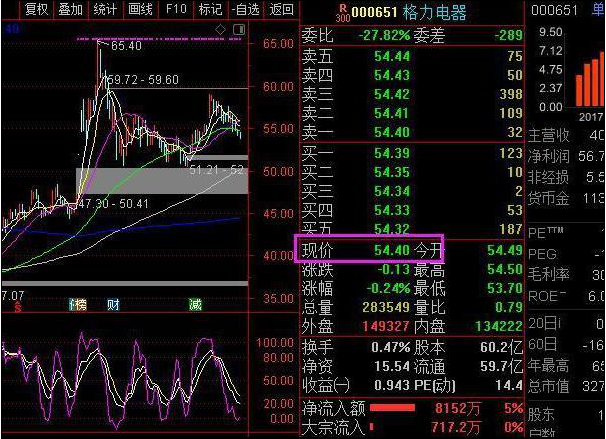The image size is (606, 439).
Task: Click 最低 value 53.70
Action: click(505, 288)
